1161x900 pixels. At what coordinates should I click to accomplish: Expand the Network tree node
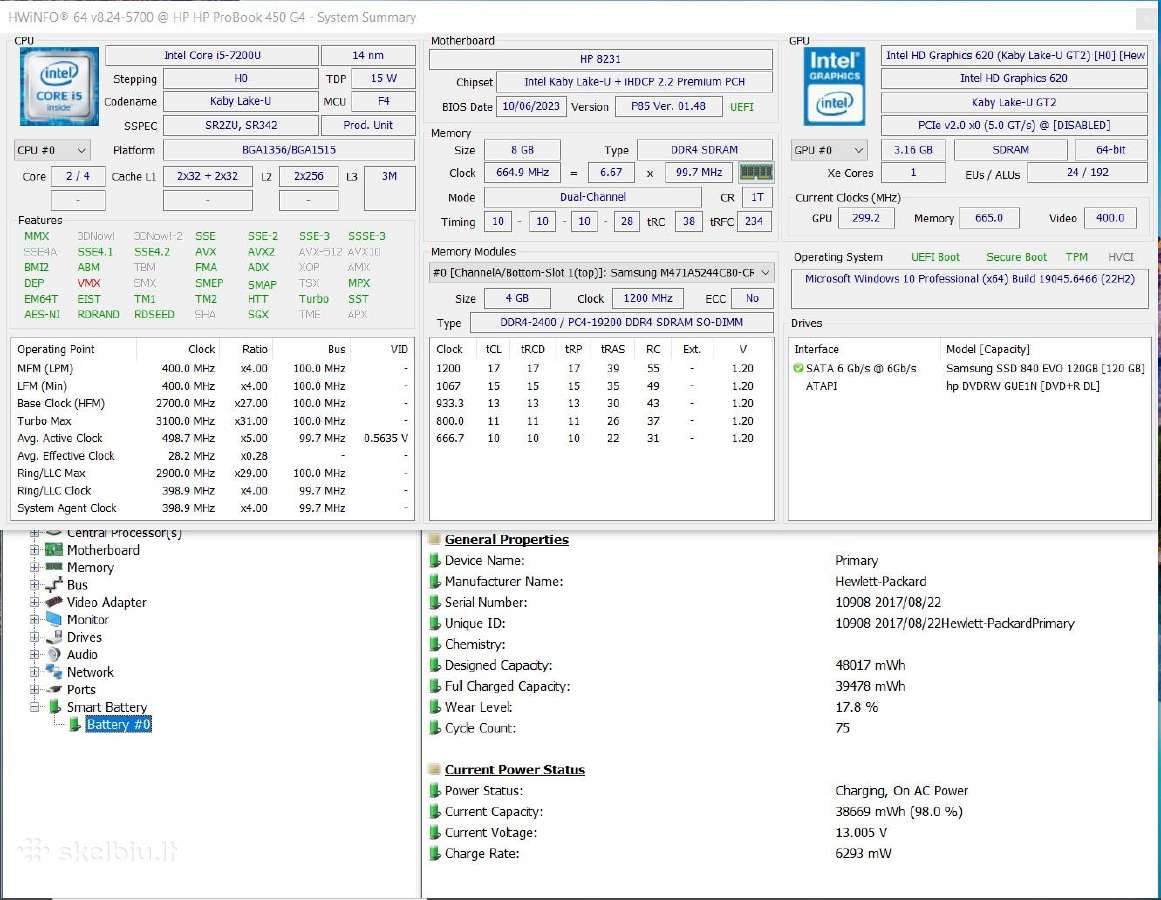point(34,671)
